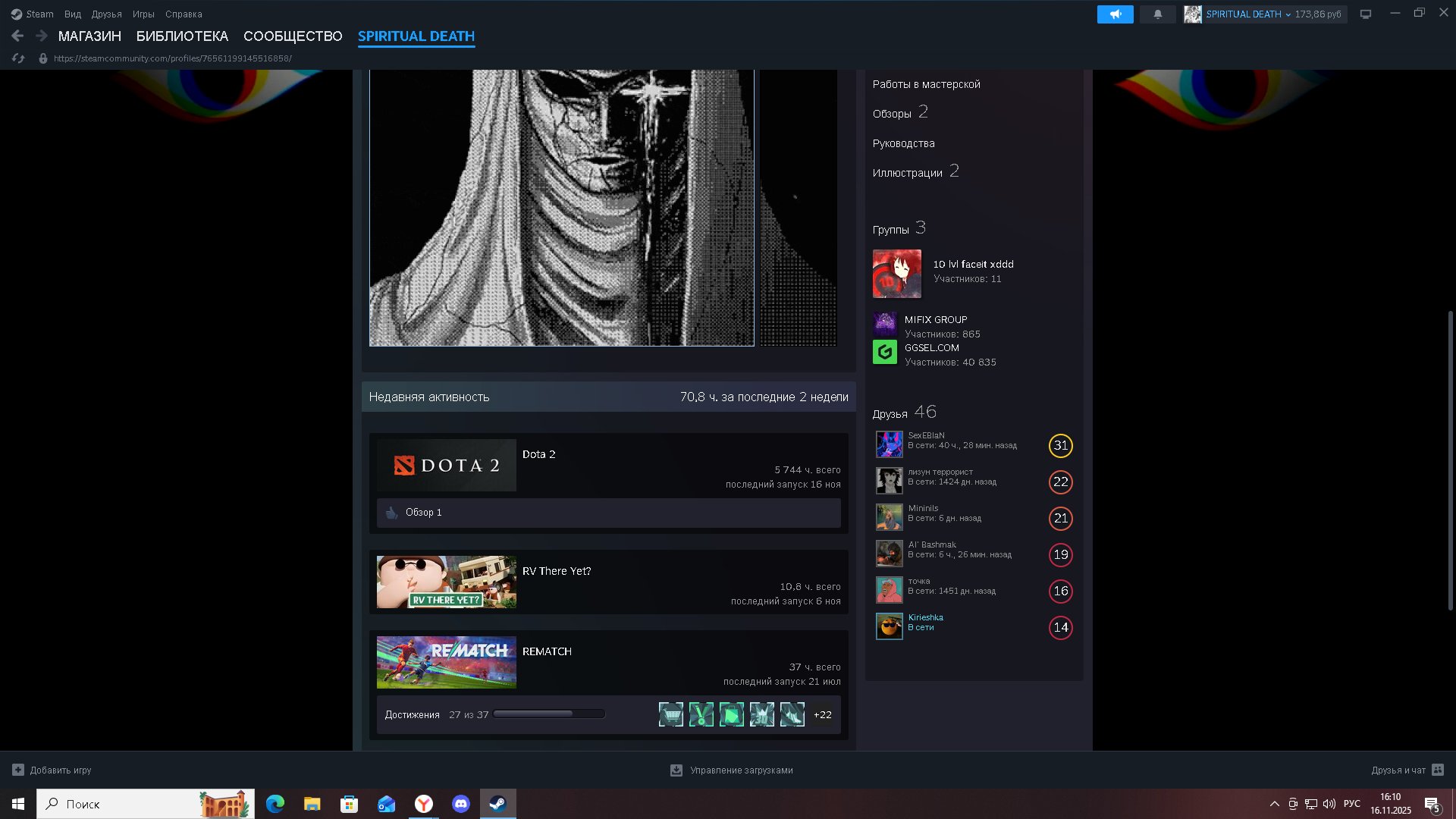Viewport: 1456px width, 819px height.
Task: Open Friends and Chat icon
Action: (1438, 770)
